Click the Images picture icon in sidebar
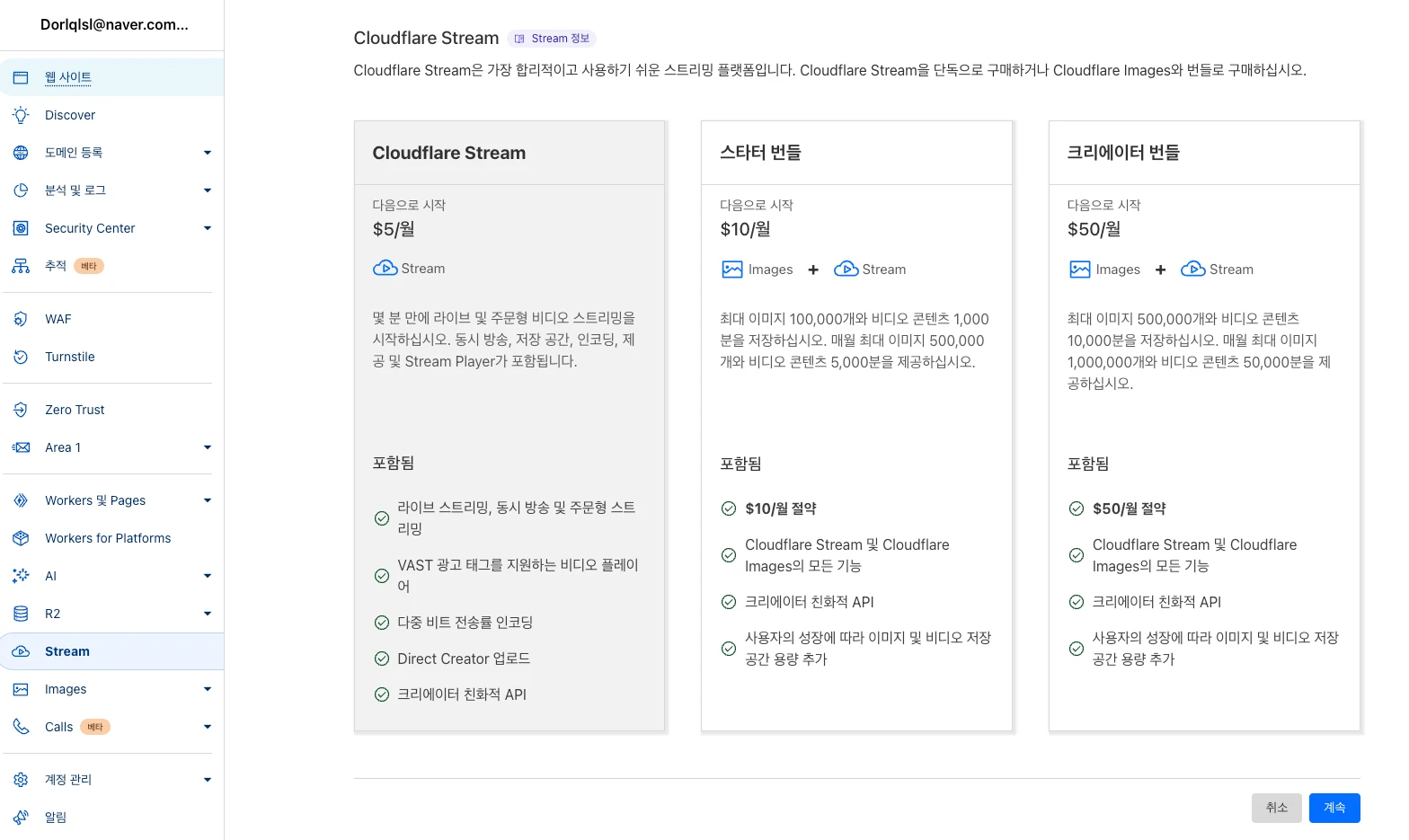 pyautogui.click(x=21, y=689)
